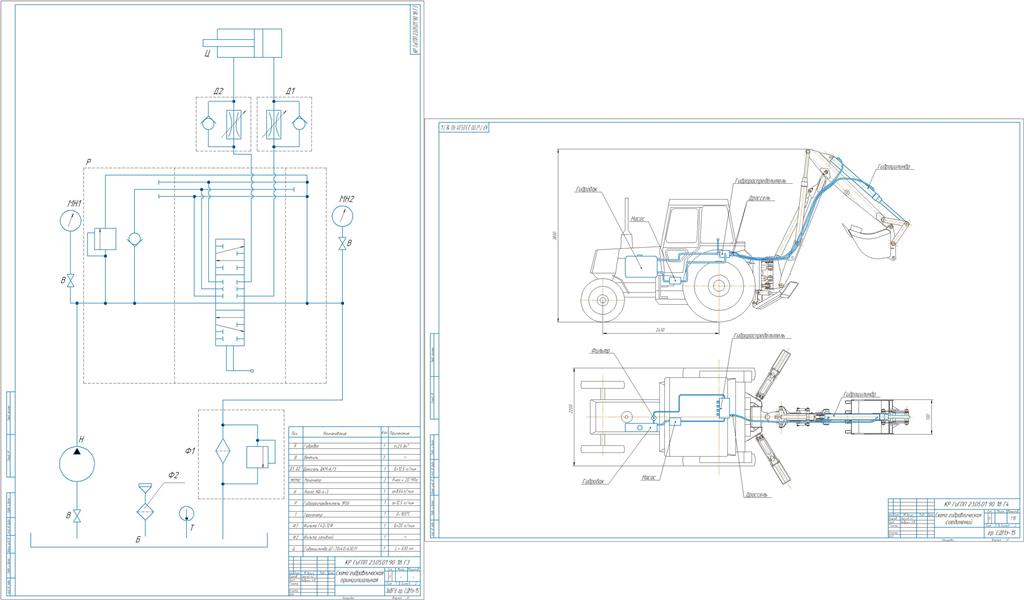Viewport: 1024px width, 600px height.
Task: Click the shut-off valve В below gauge МН2
Action: coord(342,244)
